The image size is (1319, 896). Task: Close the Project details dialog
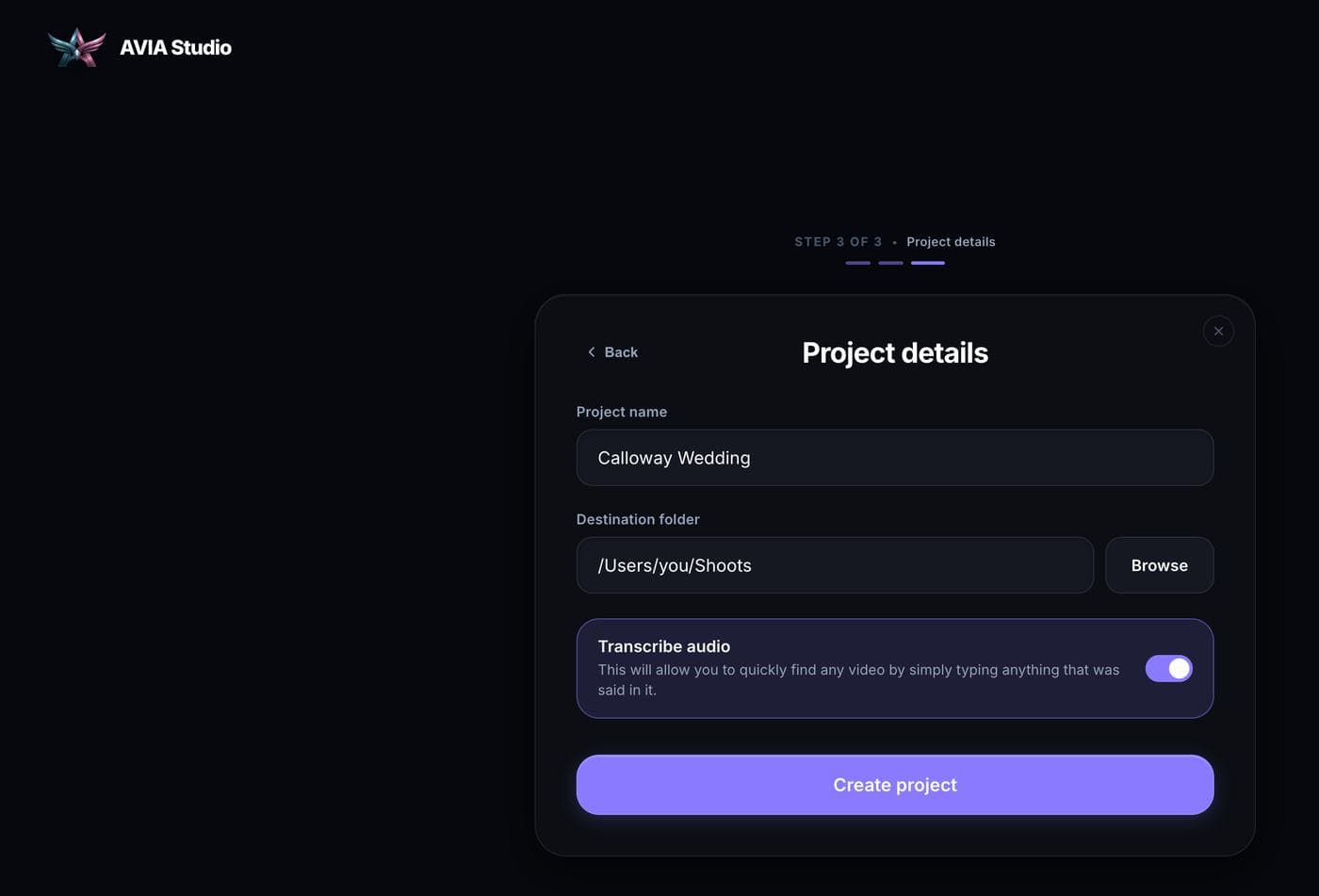(x=1218, y=331)
